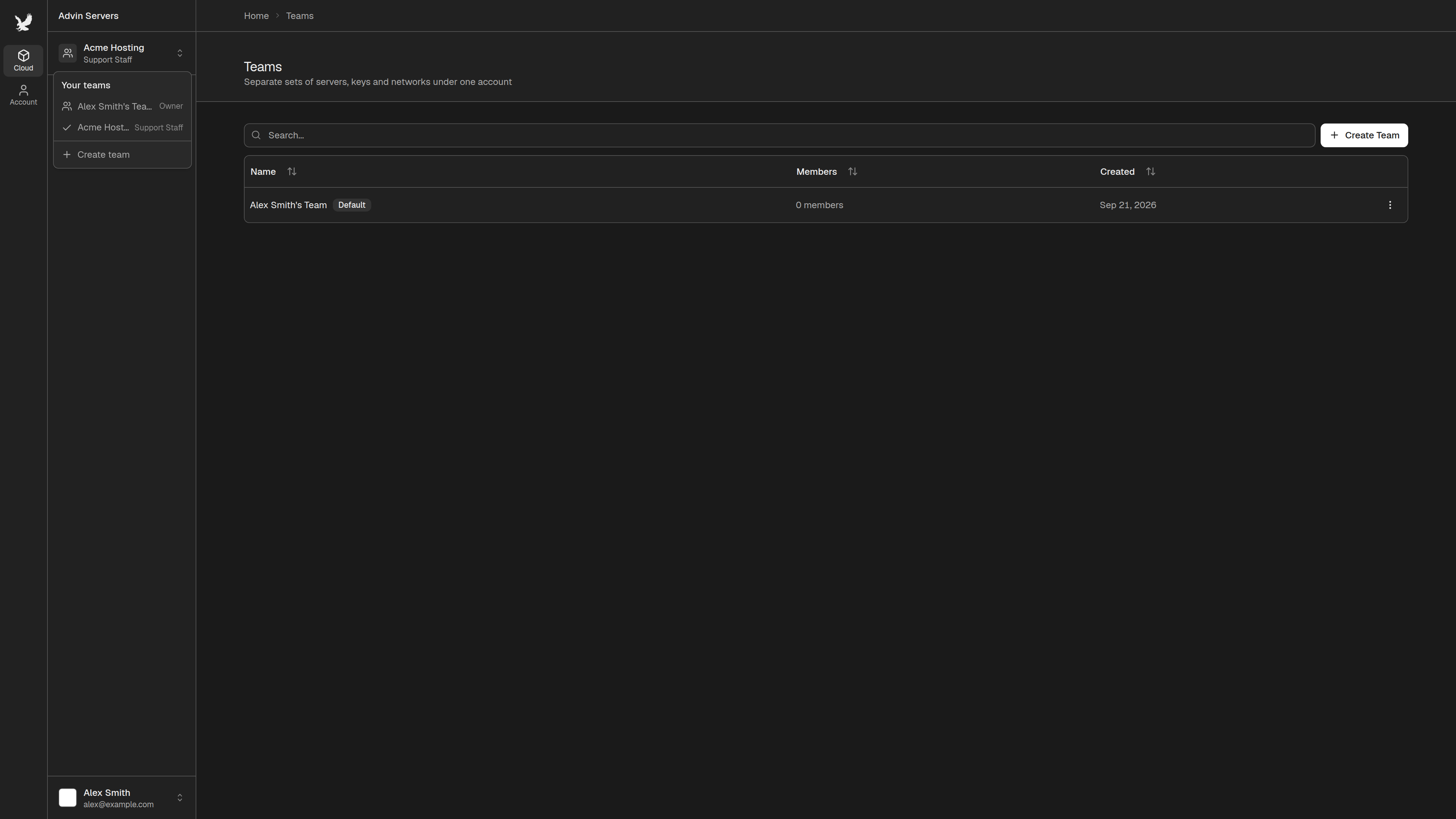Open the Alex Smith's Team table row
The width and height of the screenshot is (1456, 819).
point(826,205)
